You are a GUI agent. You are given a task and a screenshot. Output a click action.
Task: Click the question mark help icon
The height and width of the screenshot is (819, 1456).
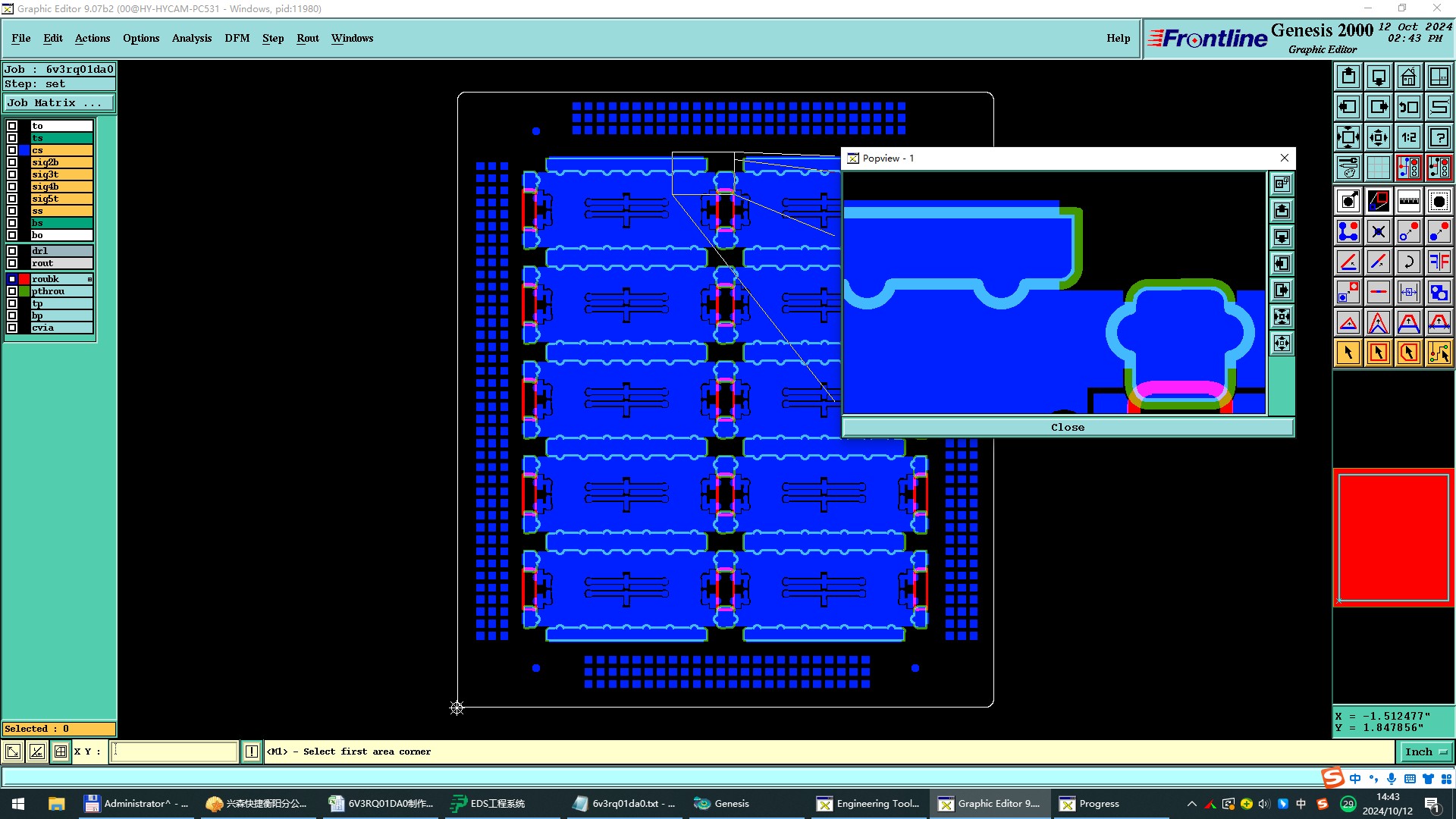click(x=1439, y=137)
